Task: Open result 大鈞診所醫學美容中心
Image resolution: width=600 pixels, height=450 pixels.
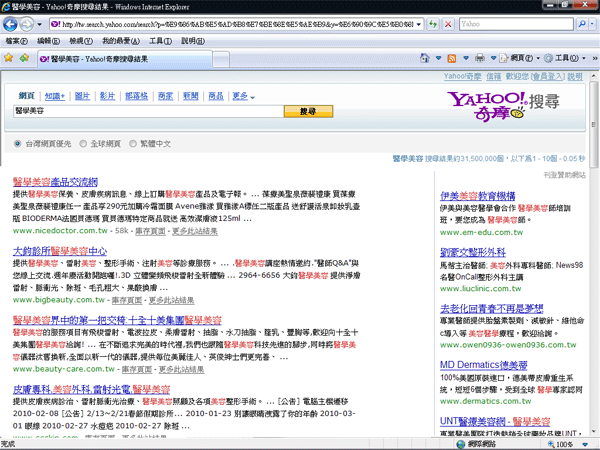Action: pos(60,251)
